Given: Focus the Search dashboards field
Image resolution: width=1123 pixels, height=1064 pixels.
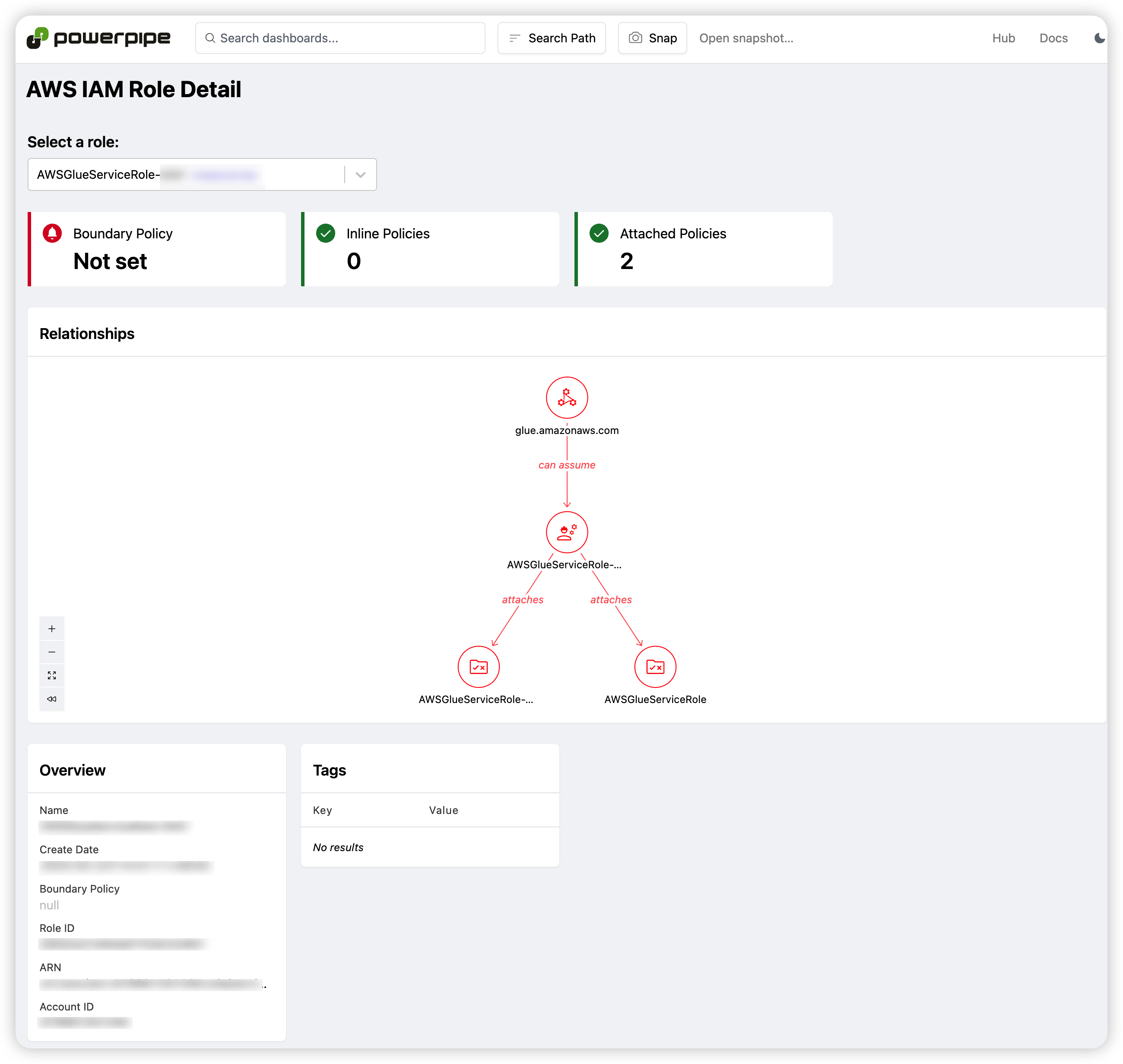Looking at the screenshot, I should point(340,38).
